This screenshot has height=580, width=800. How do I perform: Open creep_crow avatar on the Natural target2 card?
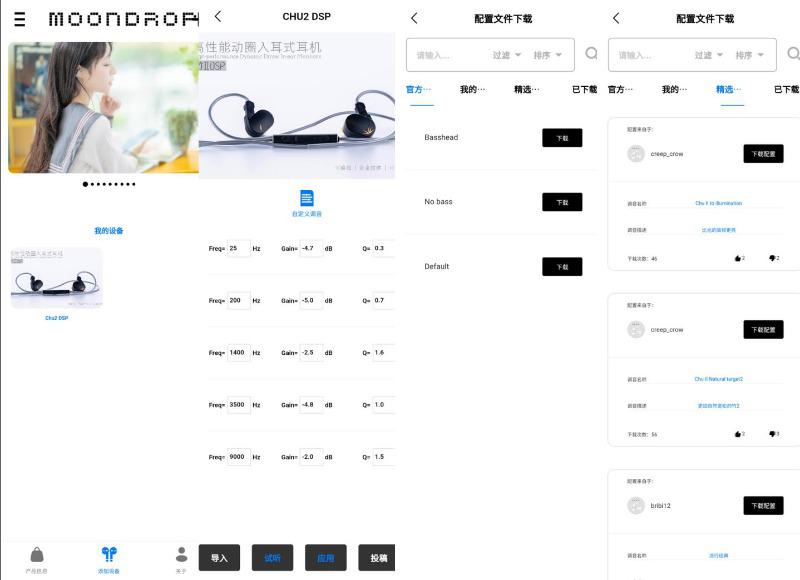coord(636,330)
